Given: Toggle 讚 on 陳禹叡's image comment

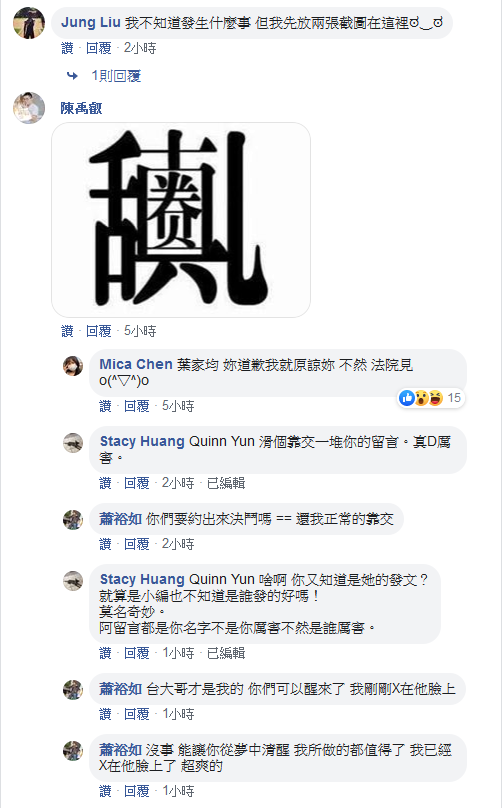Looking at the screenshot, I should click(x=68, y=331).
